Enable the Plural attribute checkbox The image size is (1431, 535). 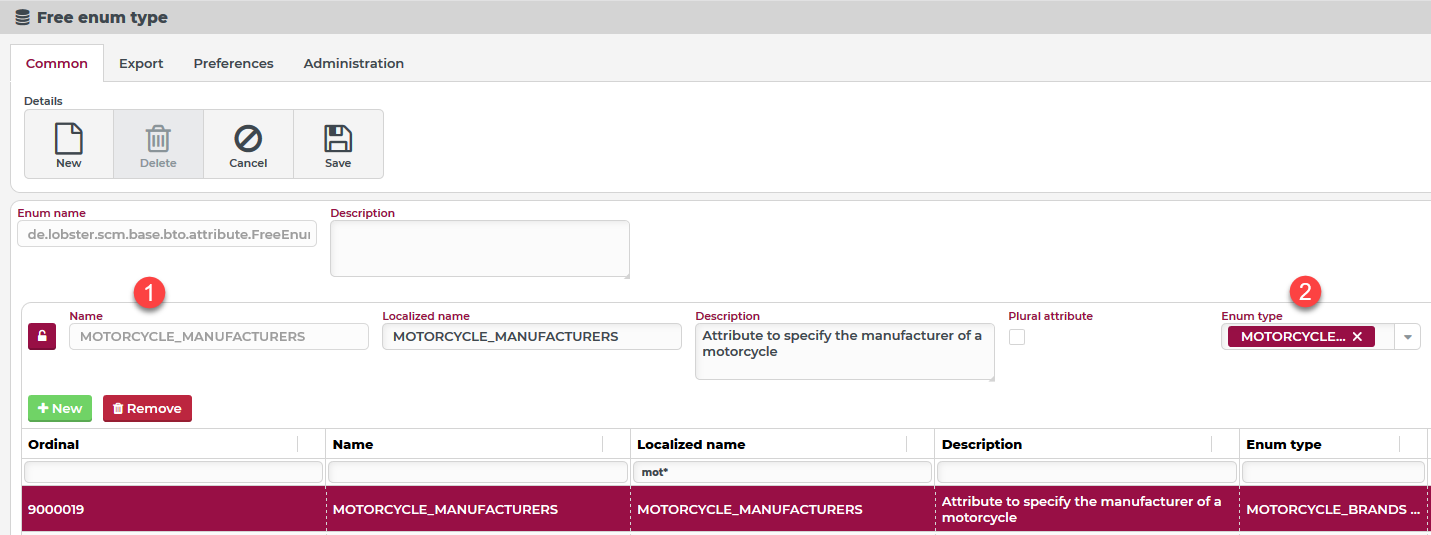1017,337
